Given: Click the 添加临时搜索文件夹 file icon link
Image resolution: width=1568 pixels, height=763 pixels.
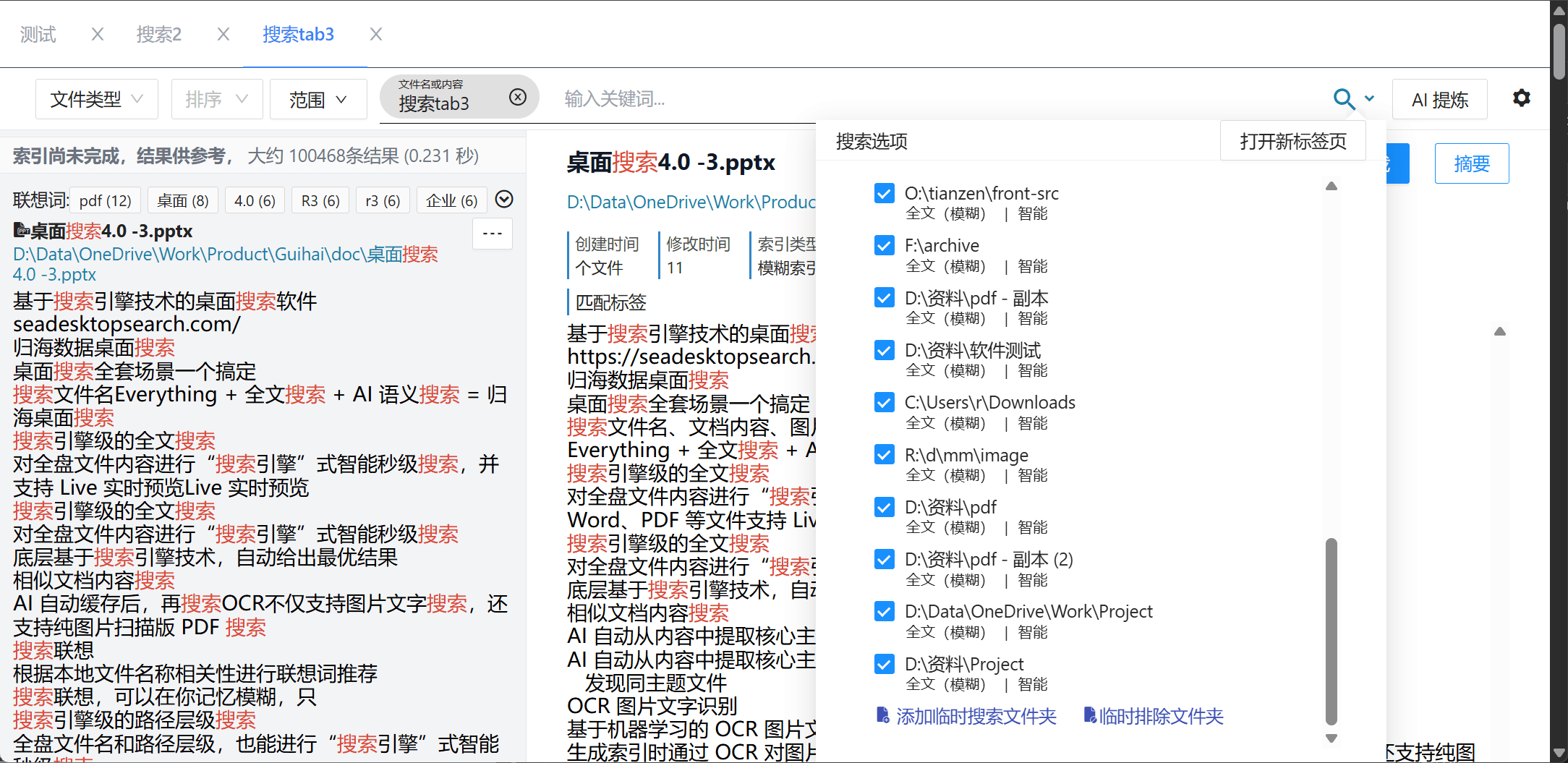Looking at the screenshot, I should click(x=967, y=716).
